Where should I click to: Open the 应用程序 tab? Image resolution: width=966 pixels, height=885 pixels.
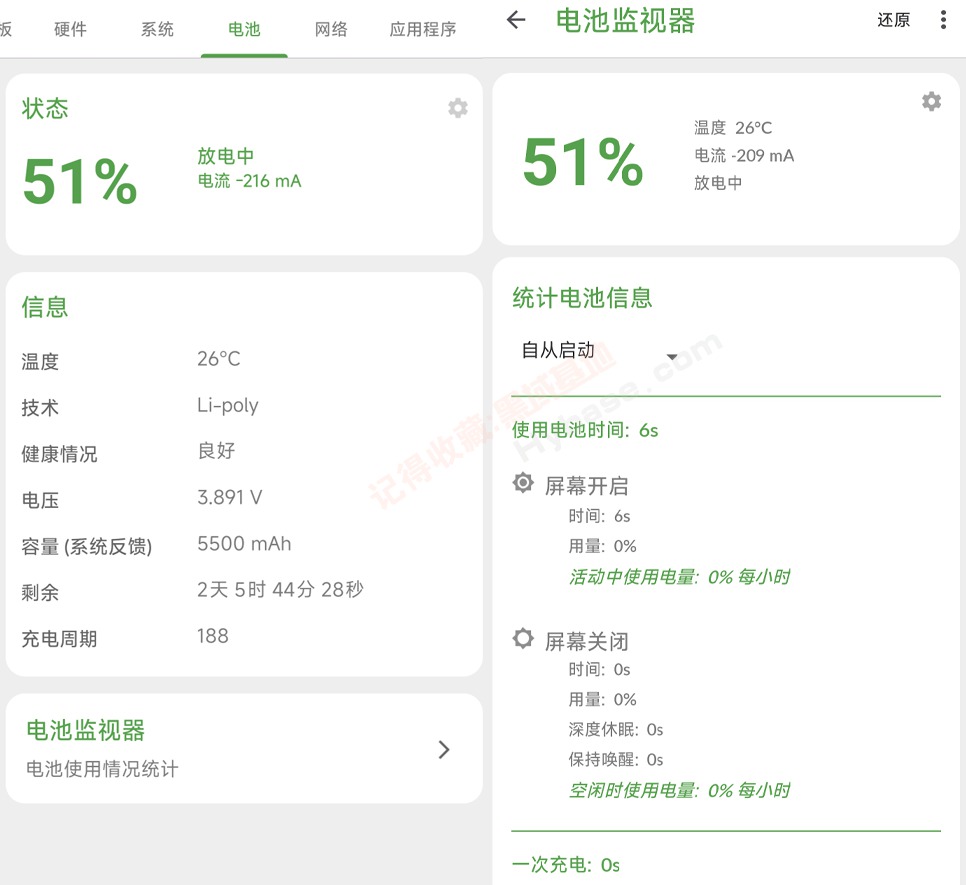pos(423,29)
